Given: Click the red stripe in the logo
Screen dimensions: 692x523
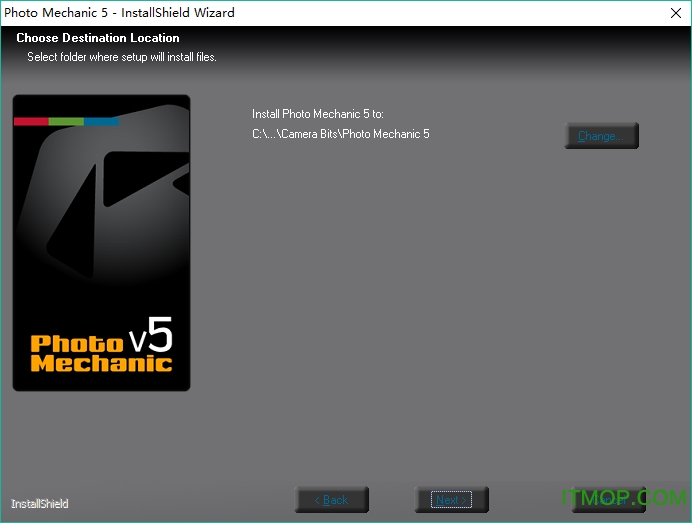Looking at the screenshot, I should 31,122.
